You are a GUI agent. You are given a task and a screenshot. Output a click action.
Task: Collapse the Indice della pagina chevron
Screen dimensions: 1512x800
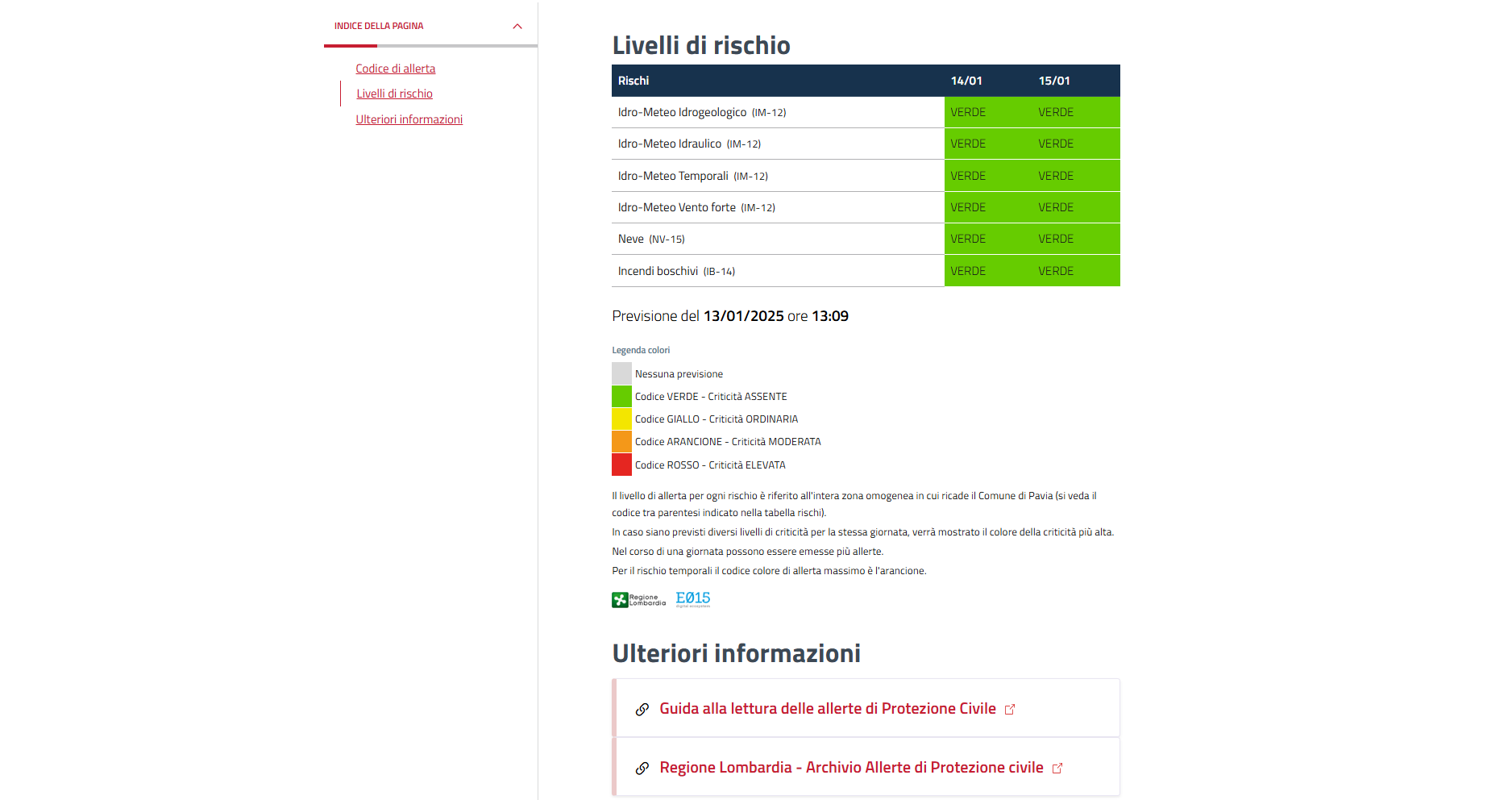[517, 27]
